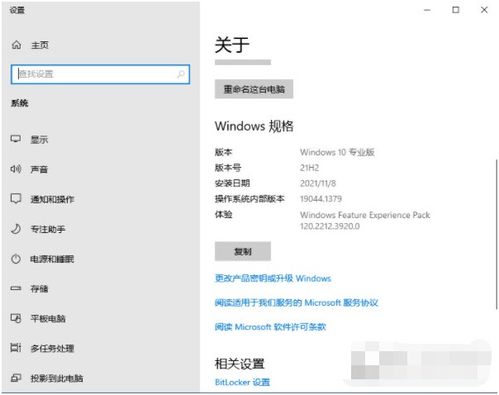Open 多任务处理 settings

pyautogui.click(x=52, y=348)
